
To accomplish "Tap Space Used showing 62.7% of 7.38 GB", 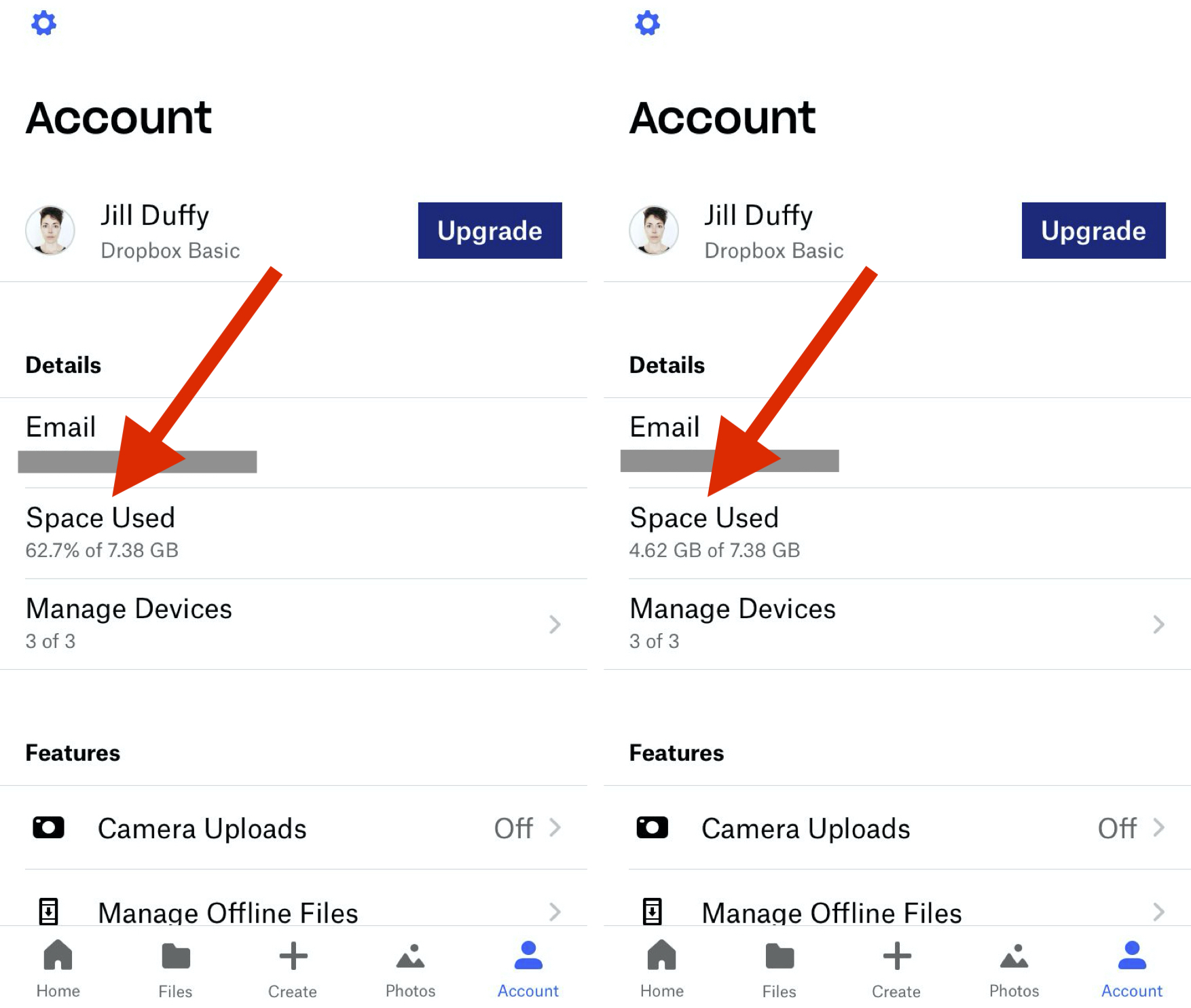I will tap(293, 533).
